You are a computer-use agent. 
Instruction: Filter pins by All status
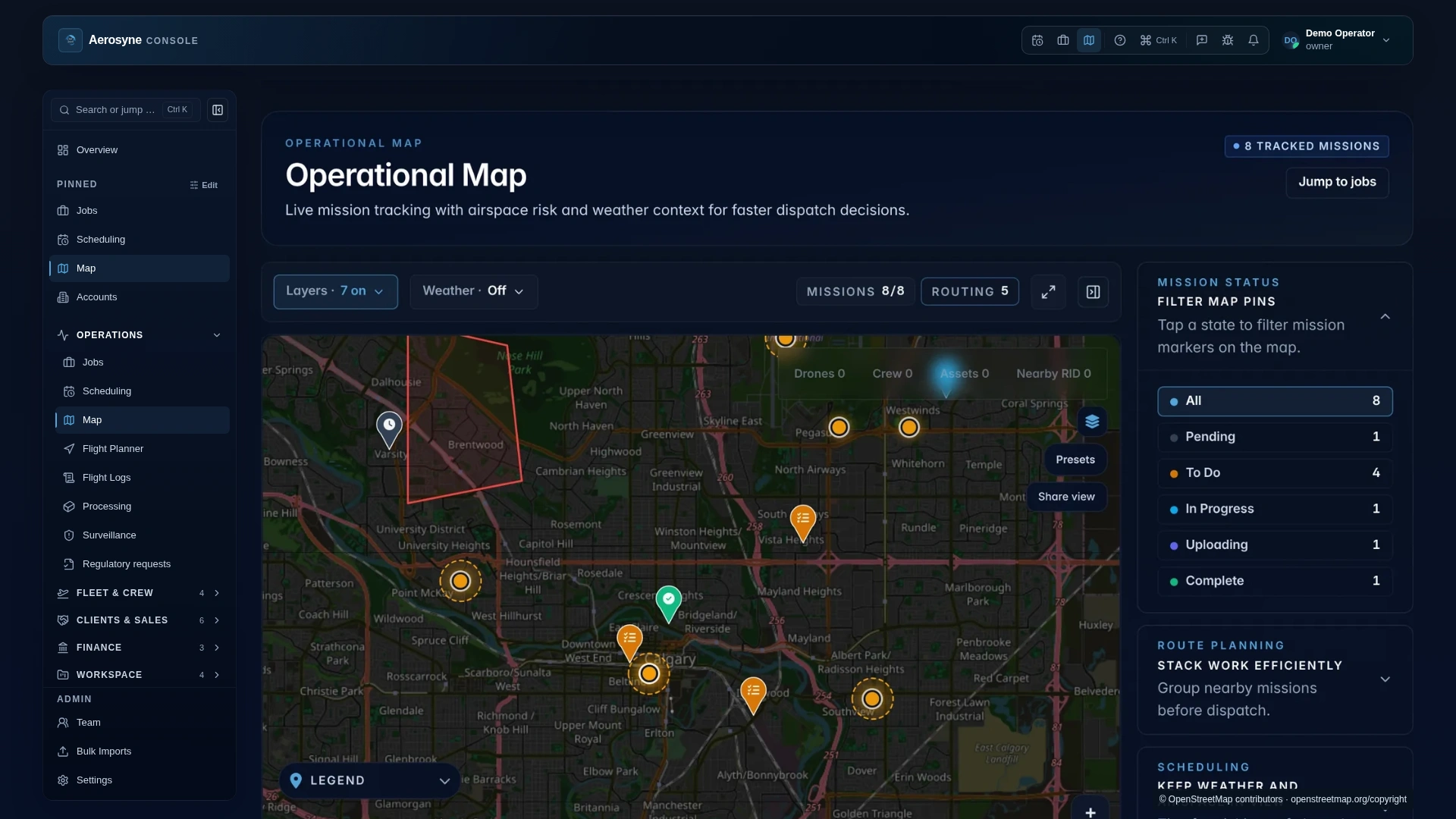[x=1275, y=401]
